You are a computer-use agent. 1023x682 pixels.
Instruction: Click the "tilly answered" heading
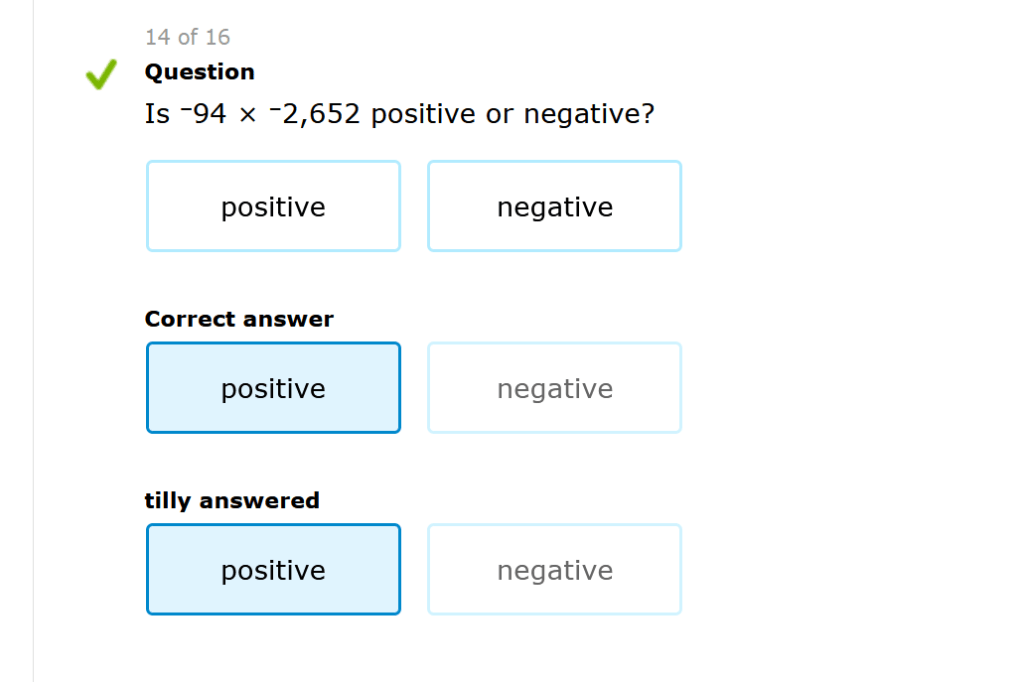point(232,500)
